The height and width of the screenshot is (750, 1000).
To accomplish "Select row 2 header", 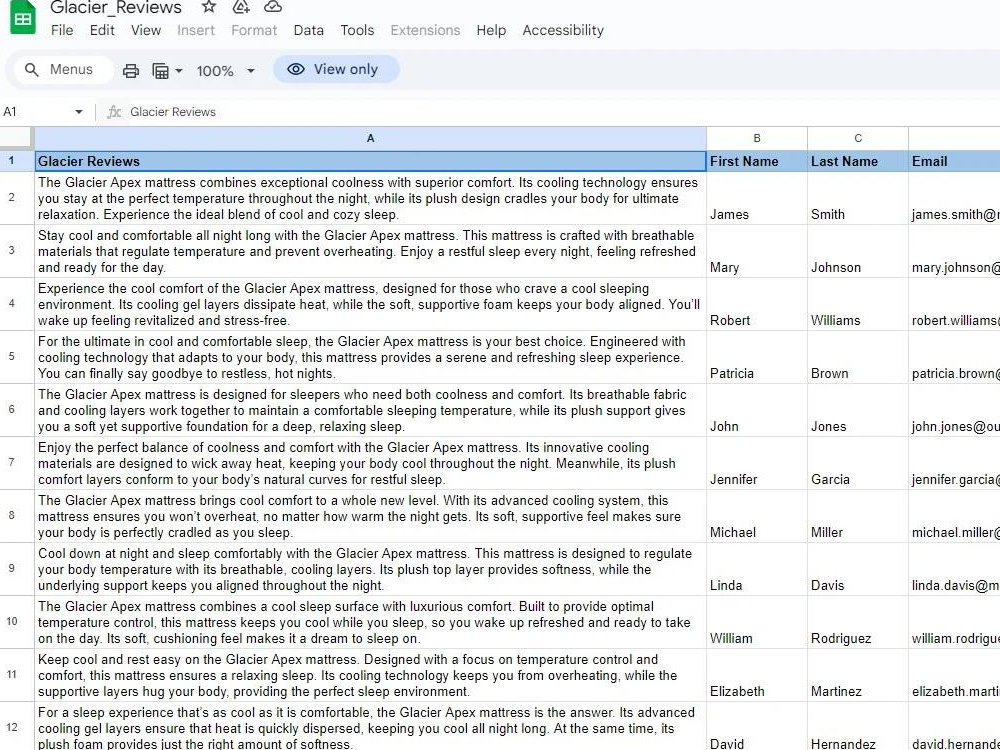I will click(x=11, y=198).
